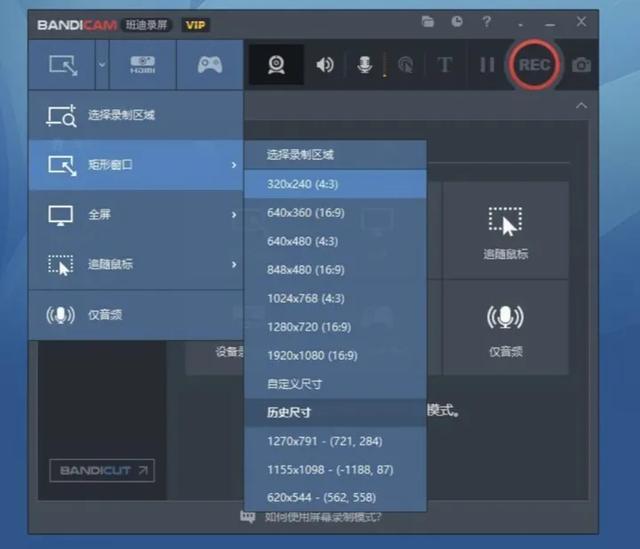Select the 追随鼠标 menu entry

pos(136,264)
